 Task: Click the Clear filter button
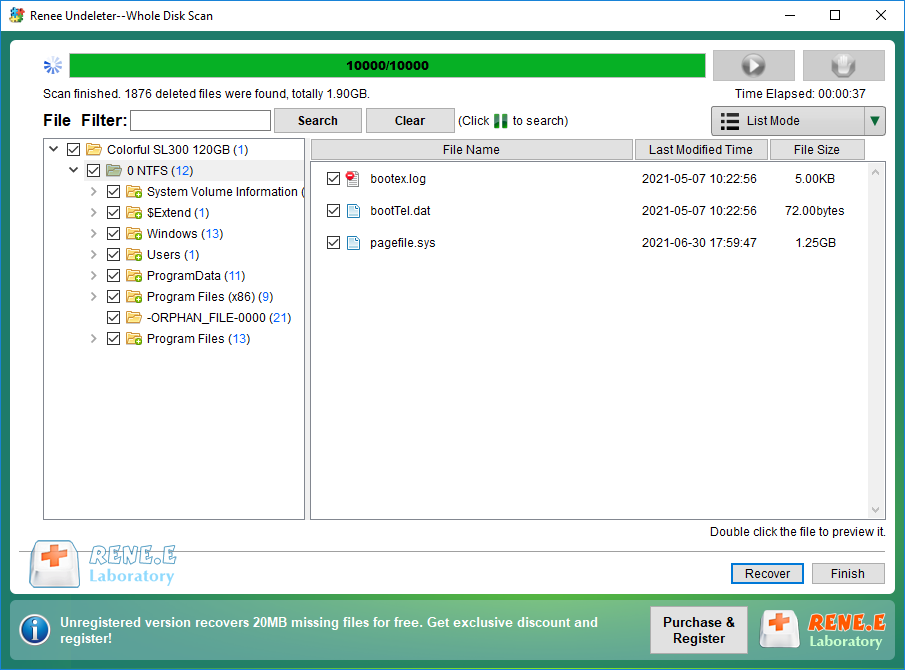[x=410, y=121]
